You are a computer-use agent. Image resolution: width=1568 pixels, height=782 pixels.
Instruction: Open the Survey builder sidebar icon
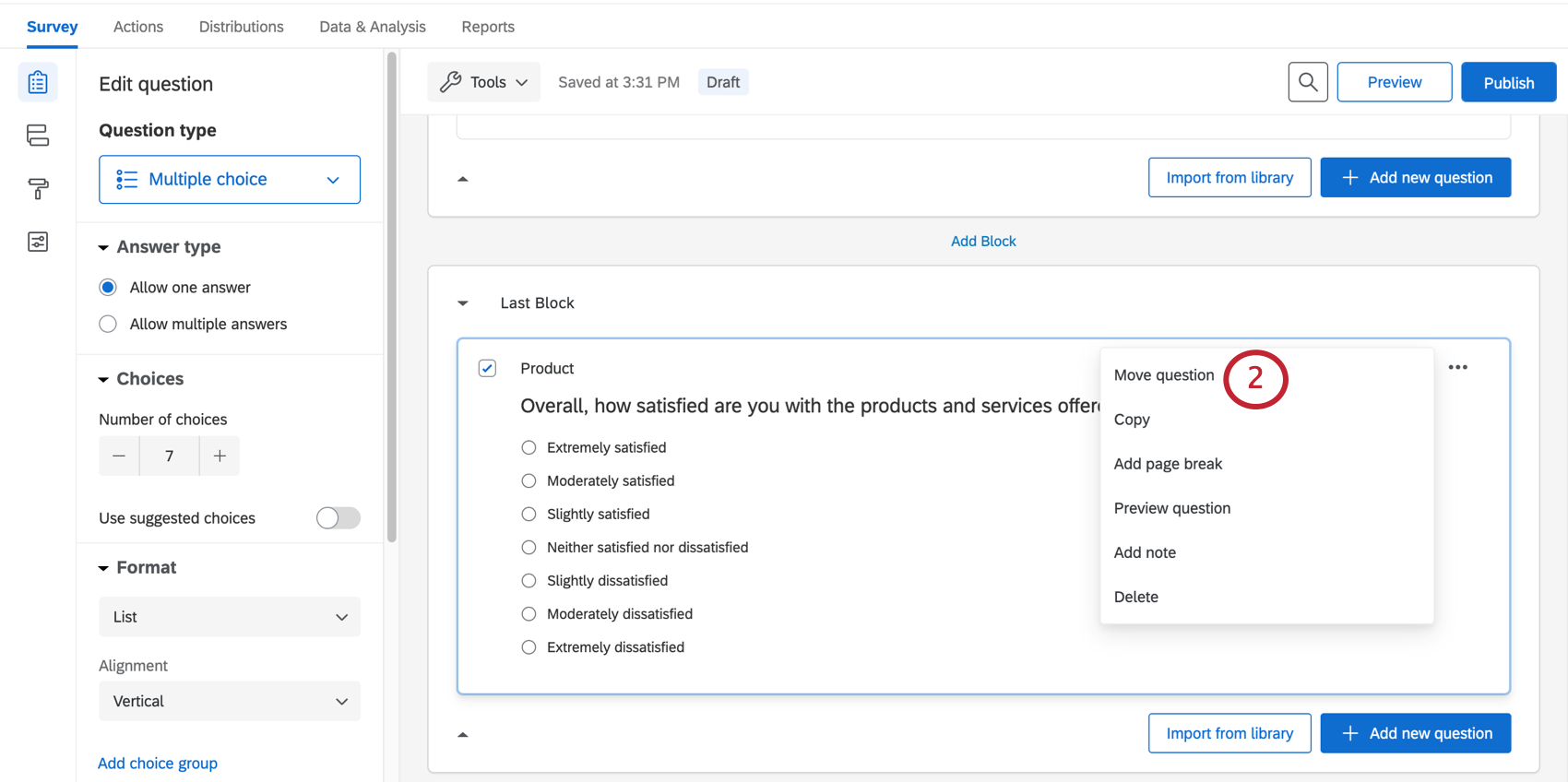(x=38, y=83)
